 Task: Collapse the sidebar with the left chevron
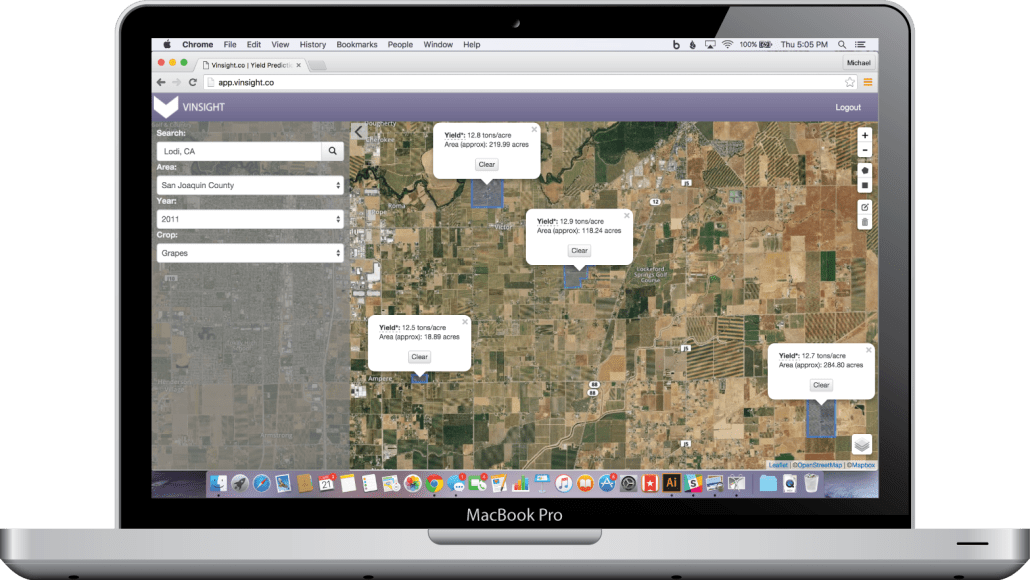point(359,131)
